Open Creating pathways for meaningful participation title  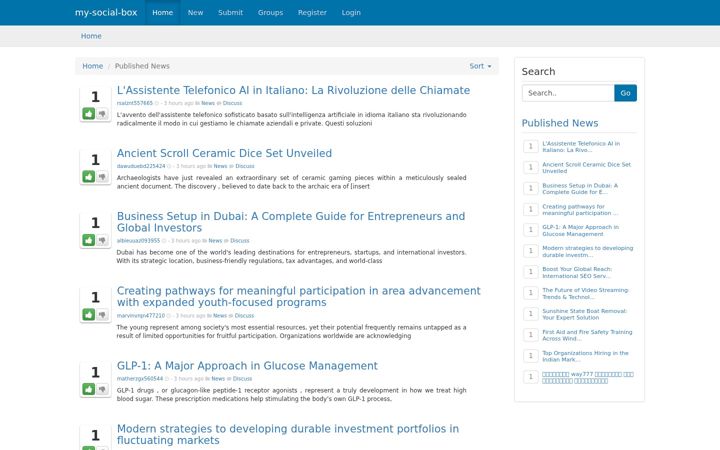[x=298, y=297]
